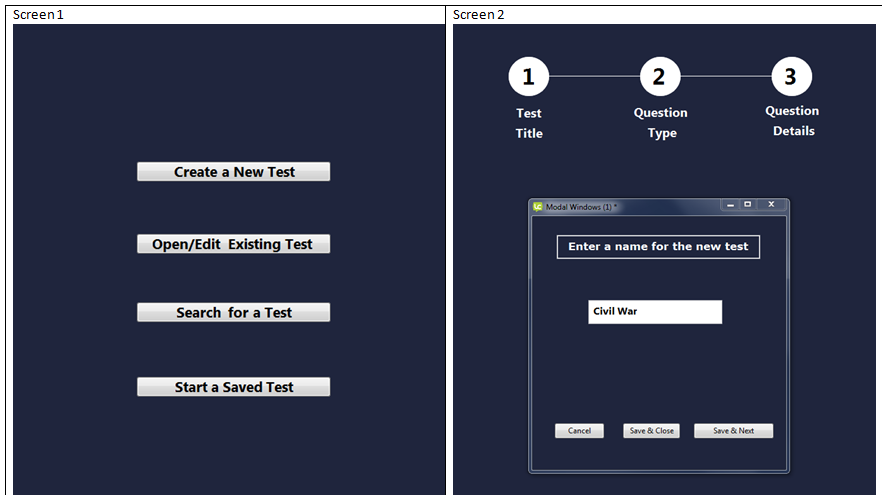The height and width of the screenshot is (495, 882).
Task: Focus the test name field containing Civil War
Action: click(655, 312)
